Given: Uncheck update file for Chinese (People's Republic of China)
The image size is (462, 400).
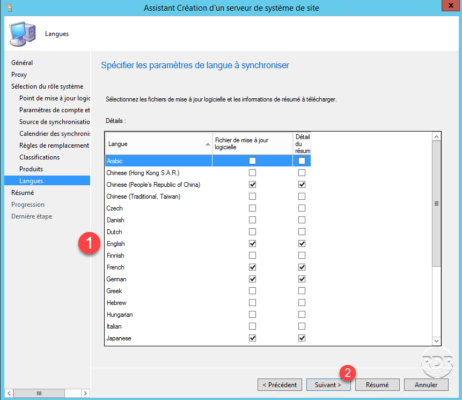Looking at the screenshot, I should [252, 185].
